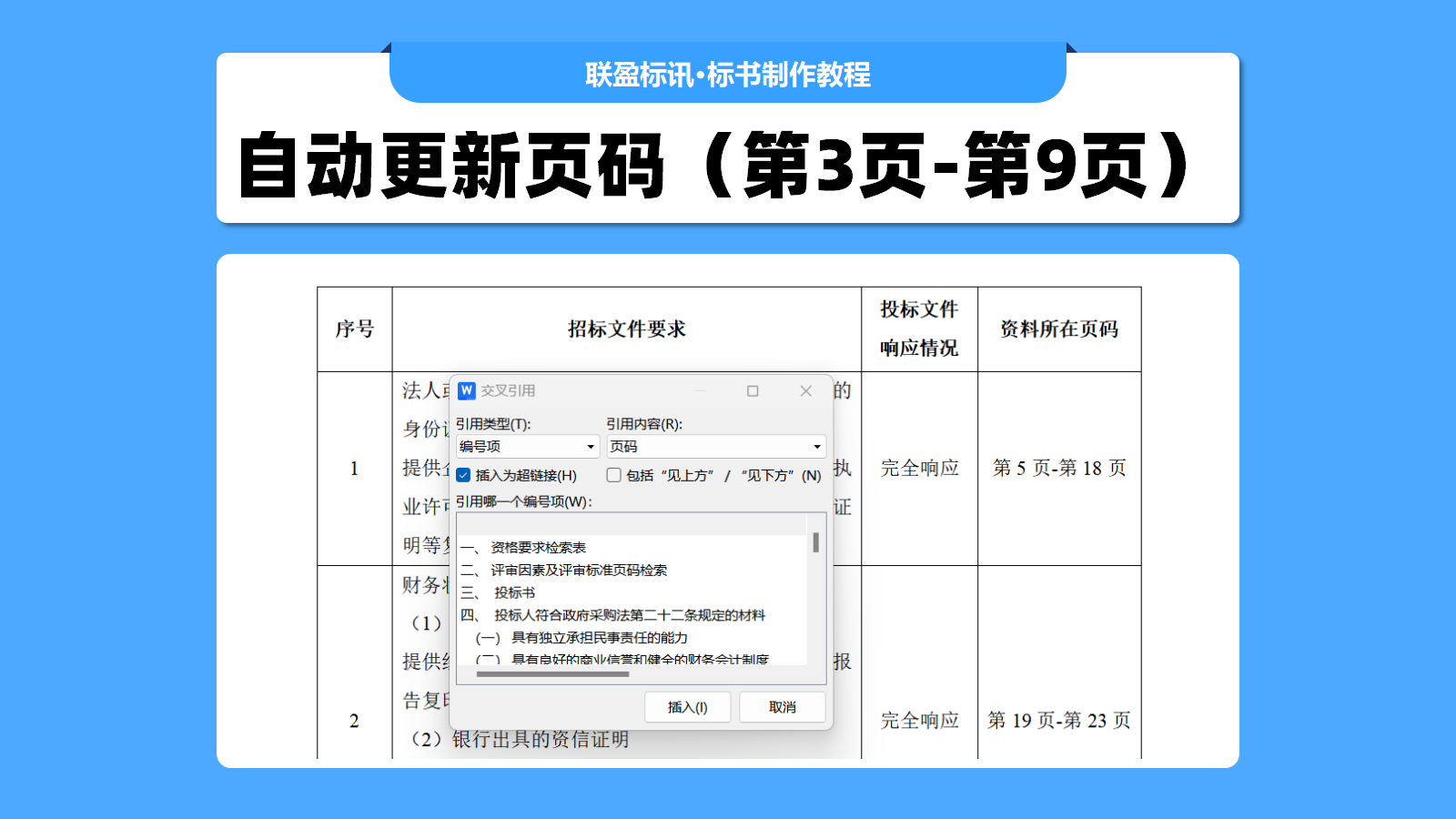The height and width of the screenshot is (819, 1456).
Task: Click the text (2) 银行出具的资信证明
Action: pyautogui.click(x=516, y=739)
